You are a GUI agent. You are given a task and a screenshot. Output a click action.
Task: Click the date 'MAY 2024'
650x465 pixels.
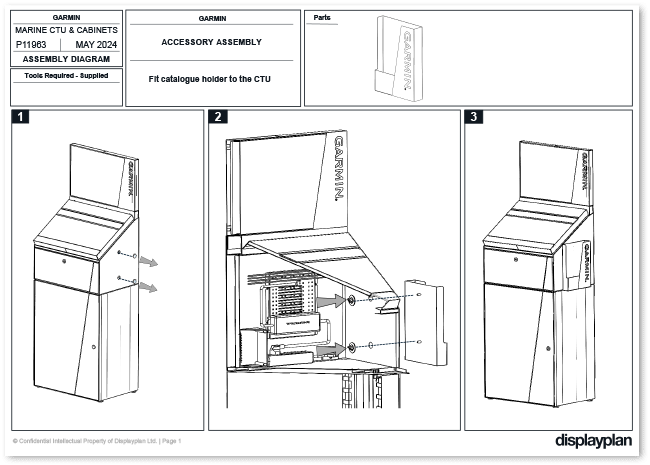pos(96,45)
